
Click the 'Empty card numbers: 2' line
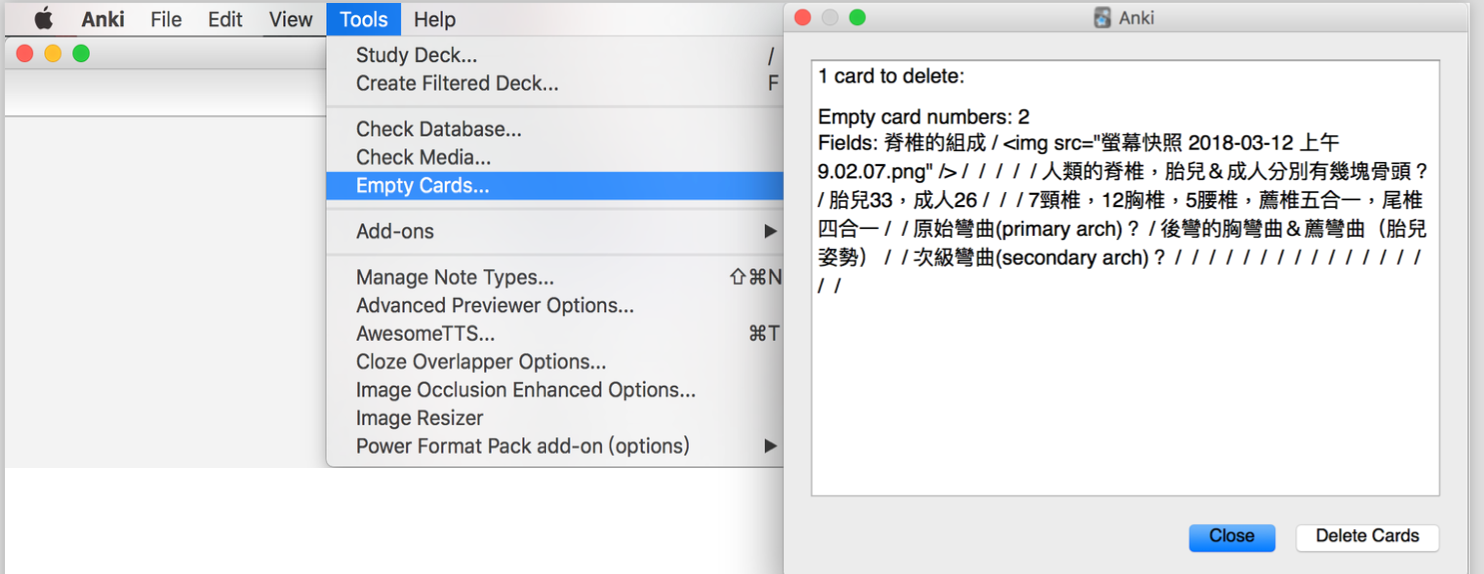point(924,117)
